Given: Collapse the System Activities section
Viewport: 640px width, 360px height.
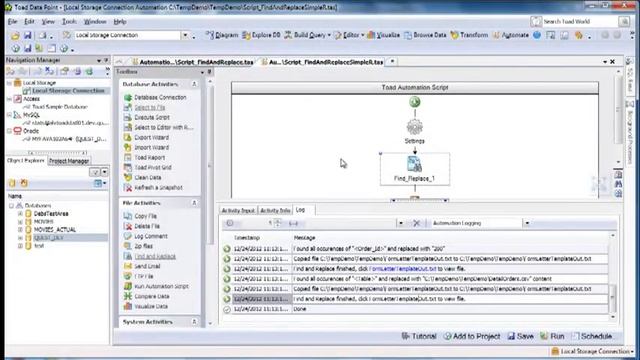Looking at the screenshot, I should pos(194,322).
